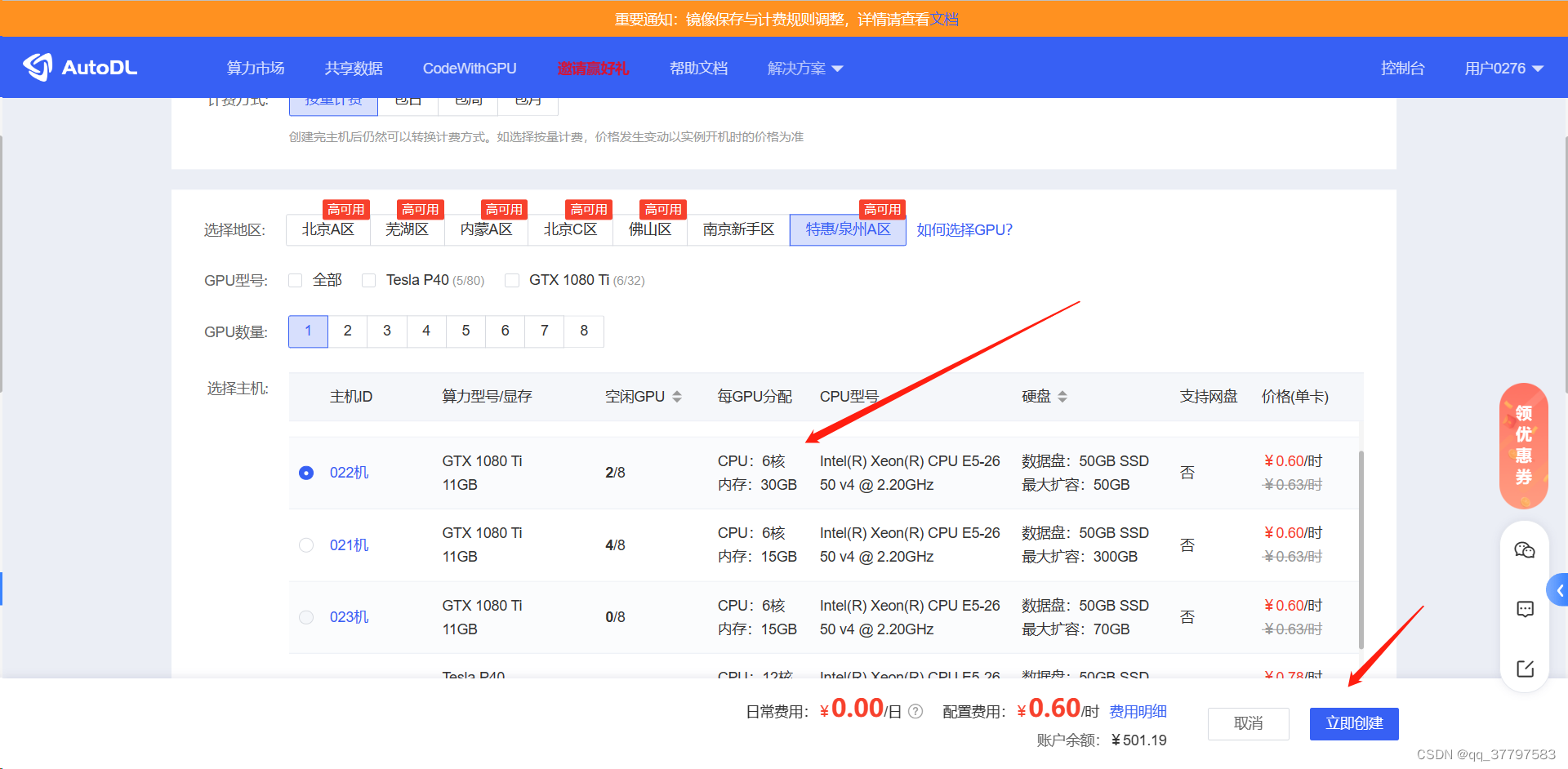Image resolution: width=1568 pixels, height=769 pixels.
Task: Open 帮助文档 navigation item
Action: (698, 69)
